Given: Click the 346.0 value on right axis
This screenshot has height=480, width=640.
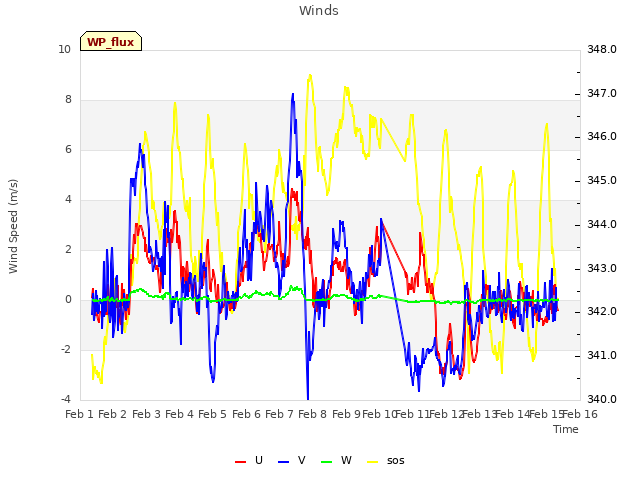Looking at the screenshot, I should (x=602, y=136).
